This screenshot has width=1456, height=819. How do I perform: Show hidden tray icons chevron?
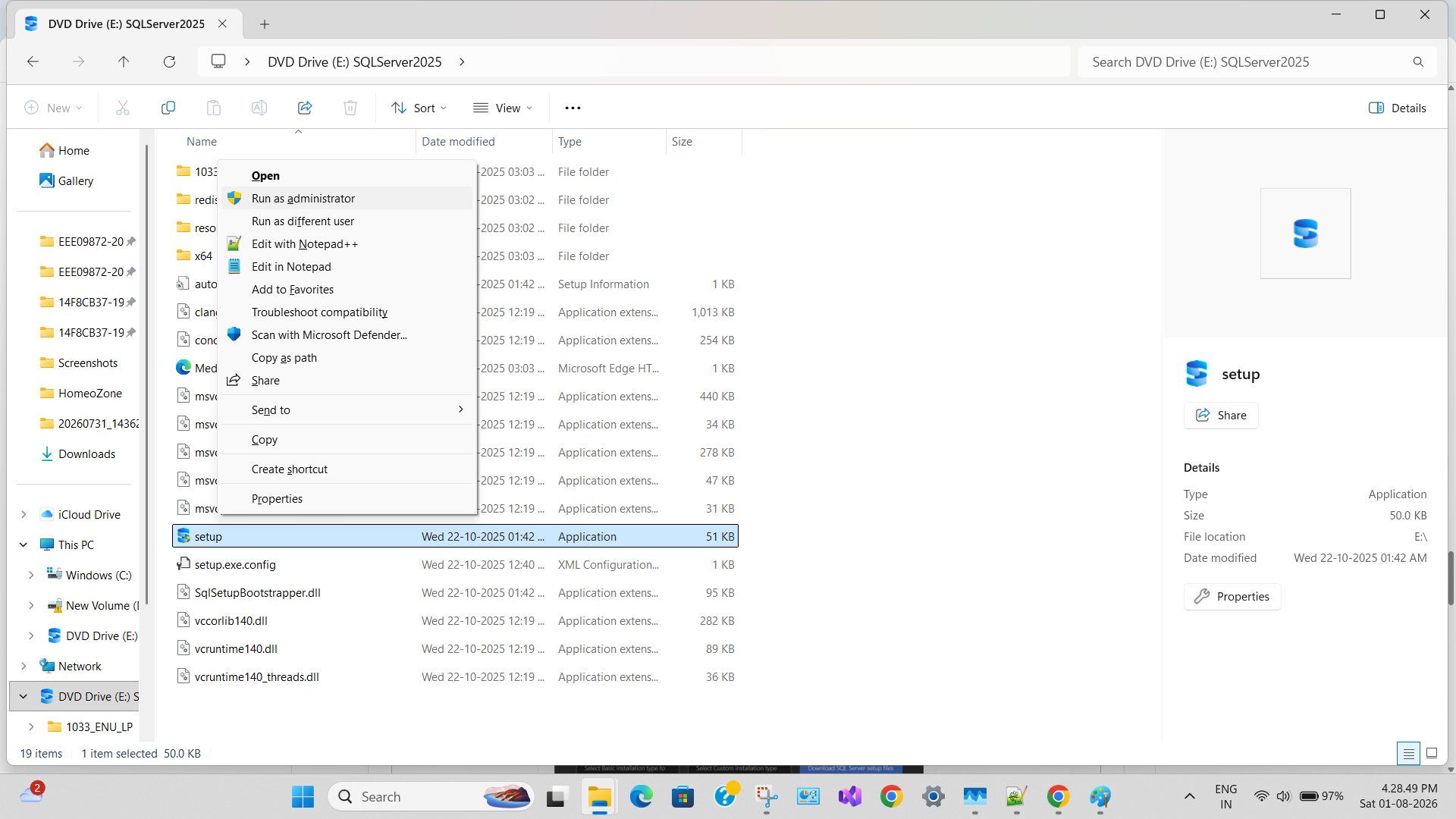click(x=1189, y=796)
